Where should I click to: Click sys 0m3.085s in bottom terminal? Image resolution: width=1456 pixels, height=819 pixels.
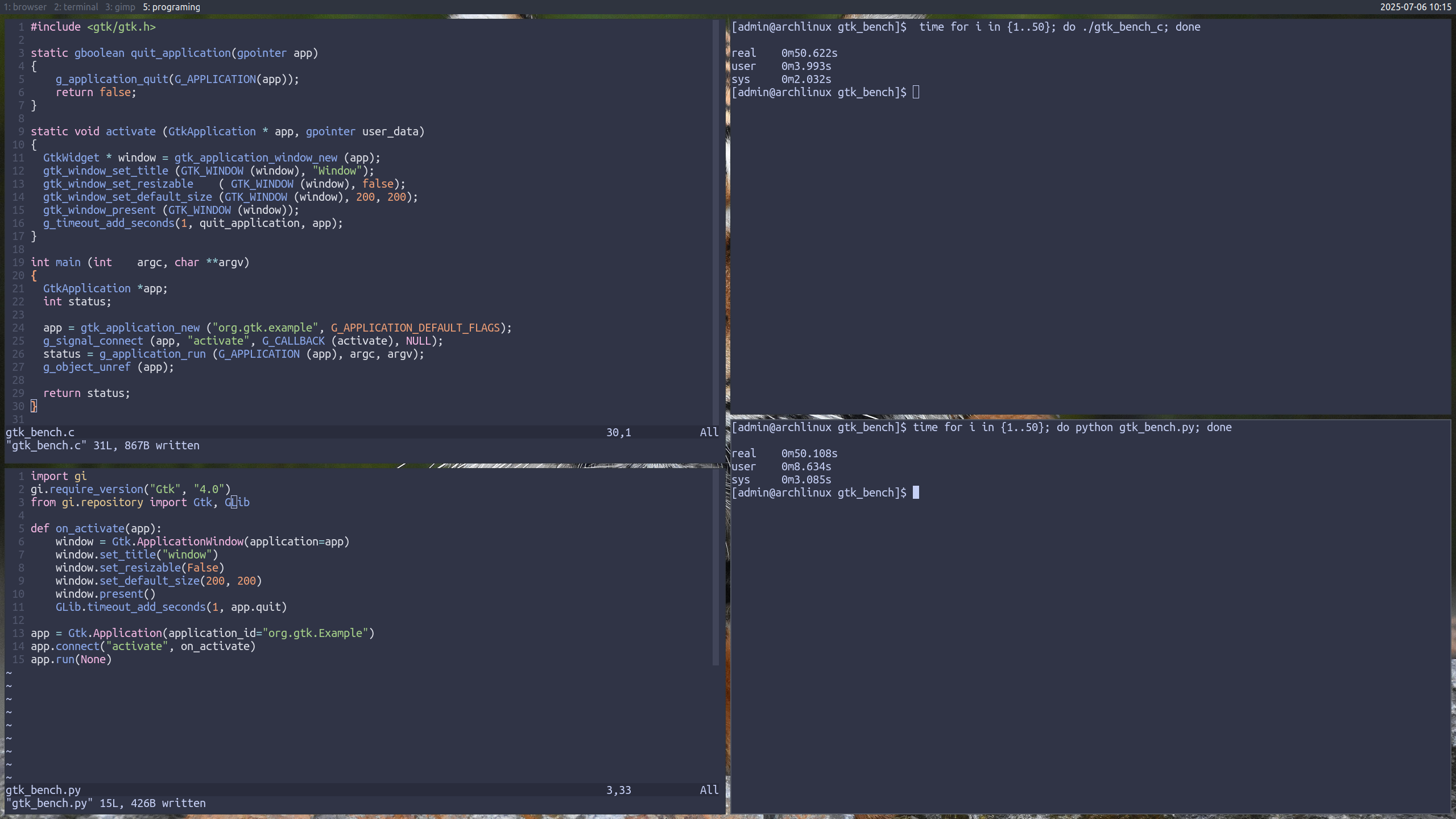(x=781, y=479)
